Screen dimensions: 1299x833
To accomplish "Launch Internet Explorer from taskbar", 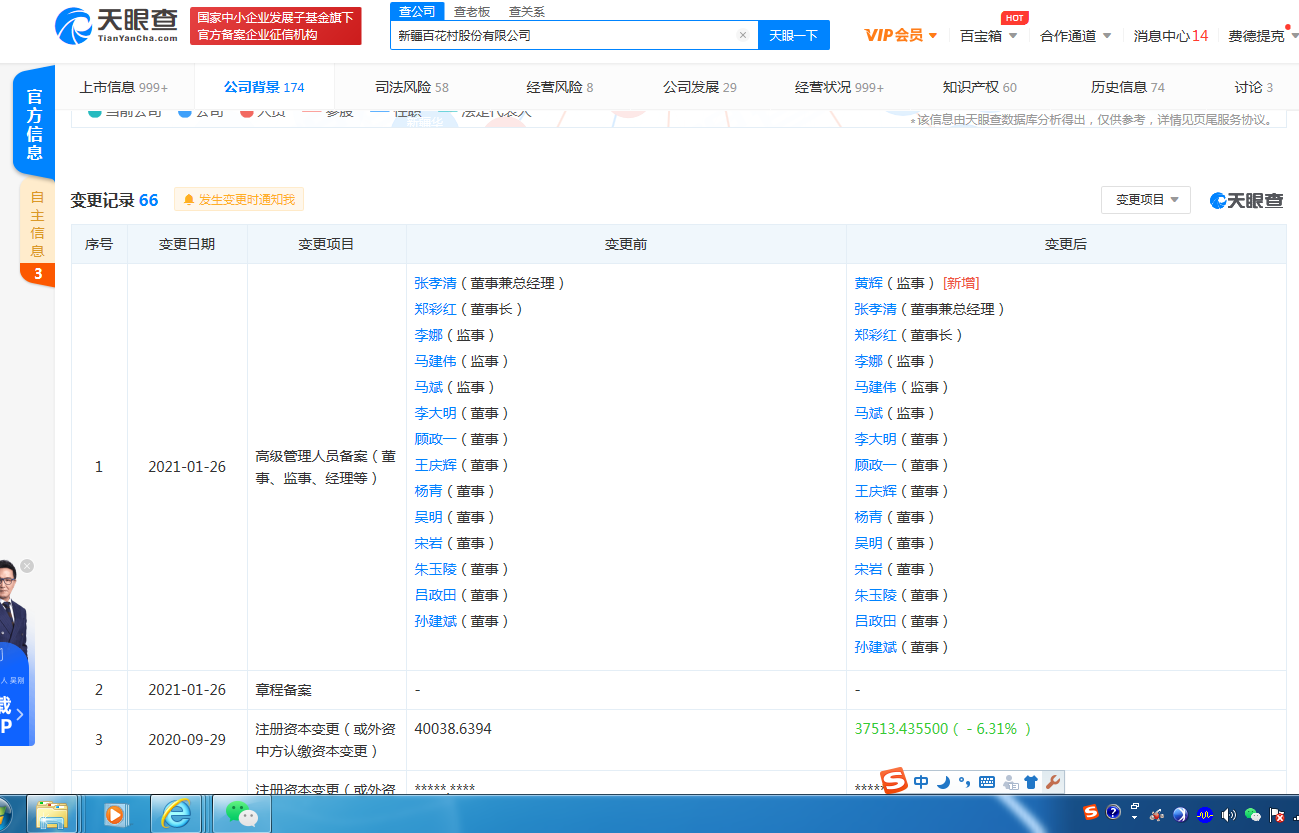I will pos(177,814).
